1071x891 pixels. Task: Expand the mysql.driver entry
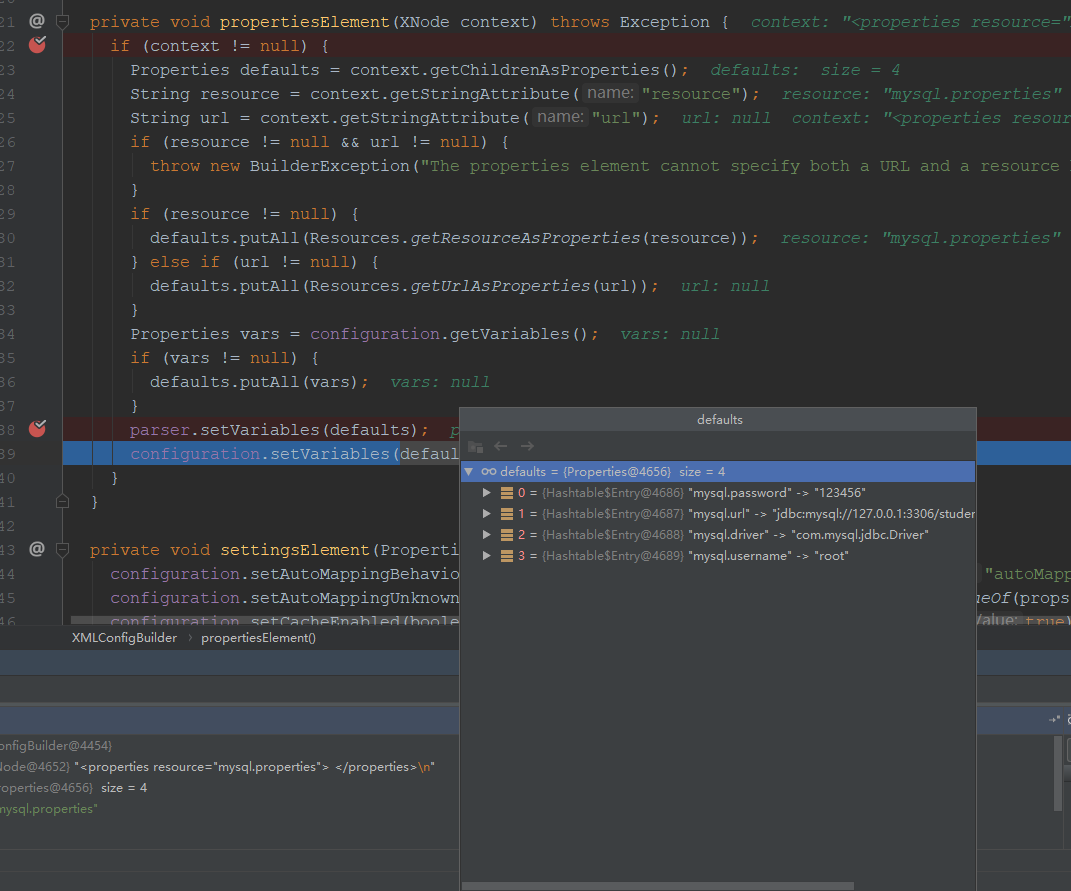click(x=486, y=535)
